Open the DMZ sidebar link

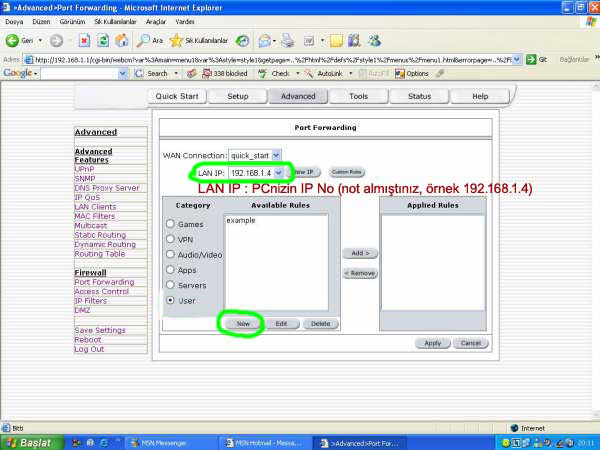[x=82, y=310]
